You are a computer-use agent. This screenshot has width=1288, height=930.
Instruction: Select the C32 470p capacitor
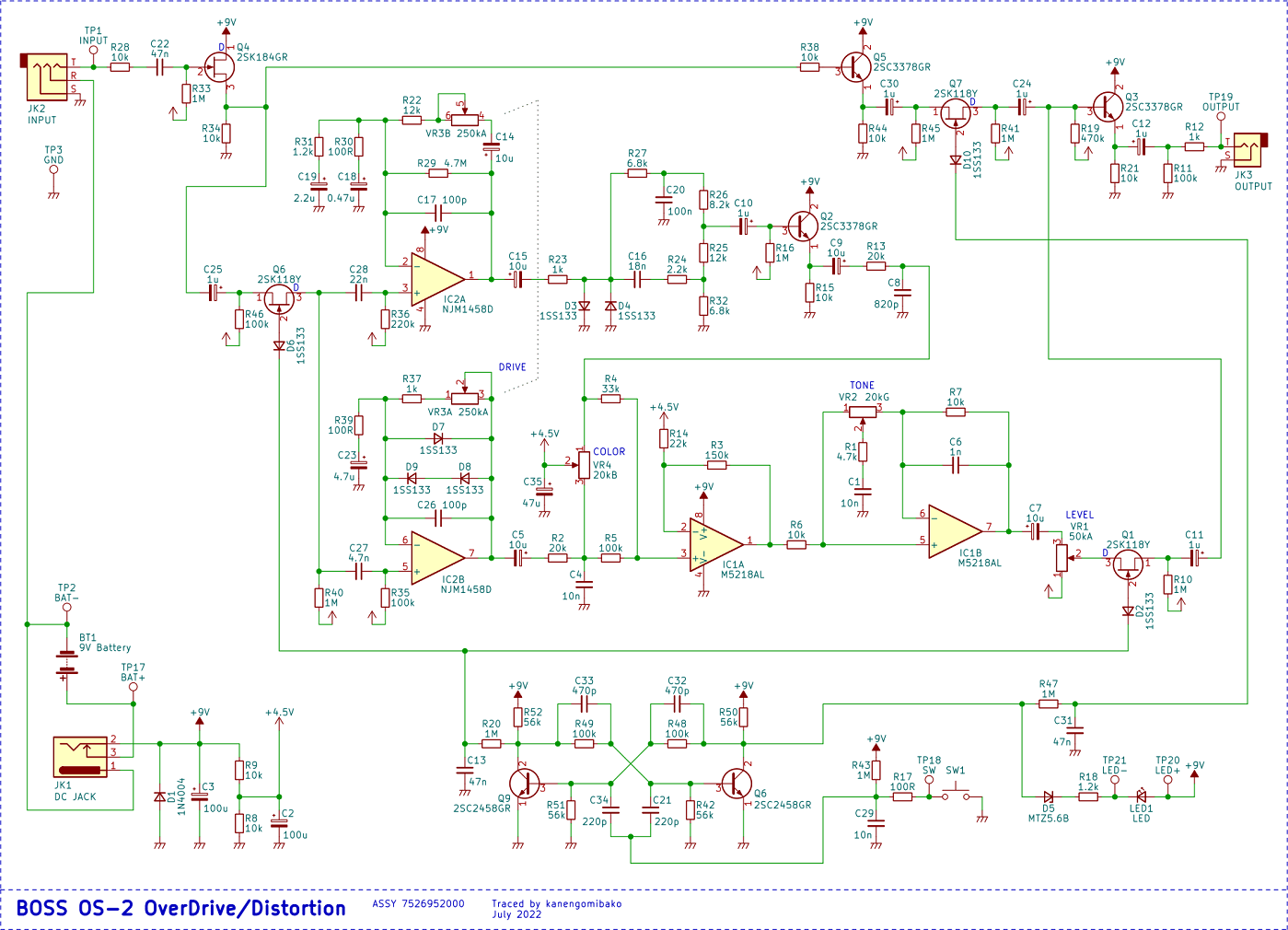677,703
